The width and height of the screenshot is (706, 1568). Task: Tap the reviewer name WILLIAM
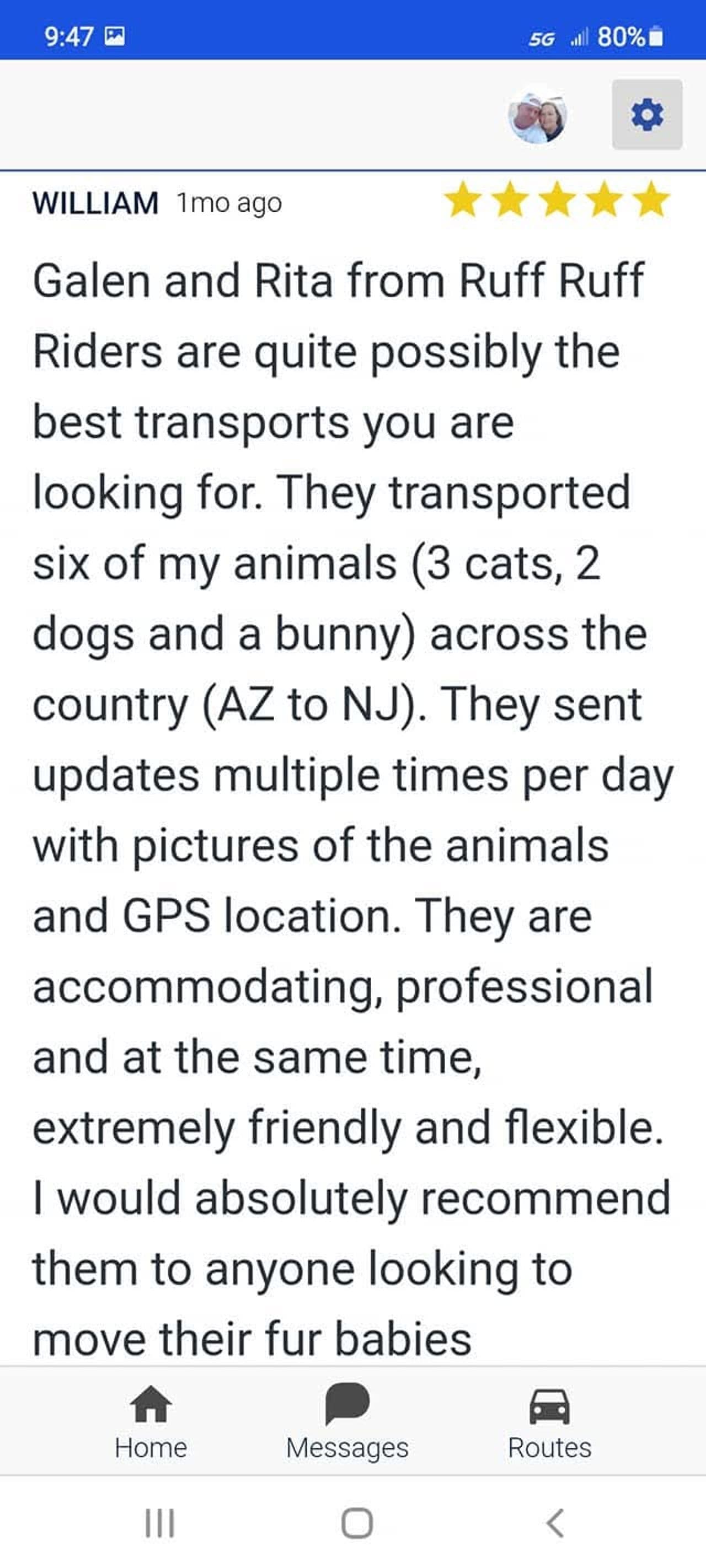(x=95, y=203)
